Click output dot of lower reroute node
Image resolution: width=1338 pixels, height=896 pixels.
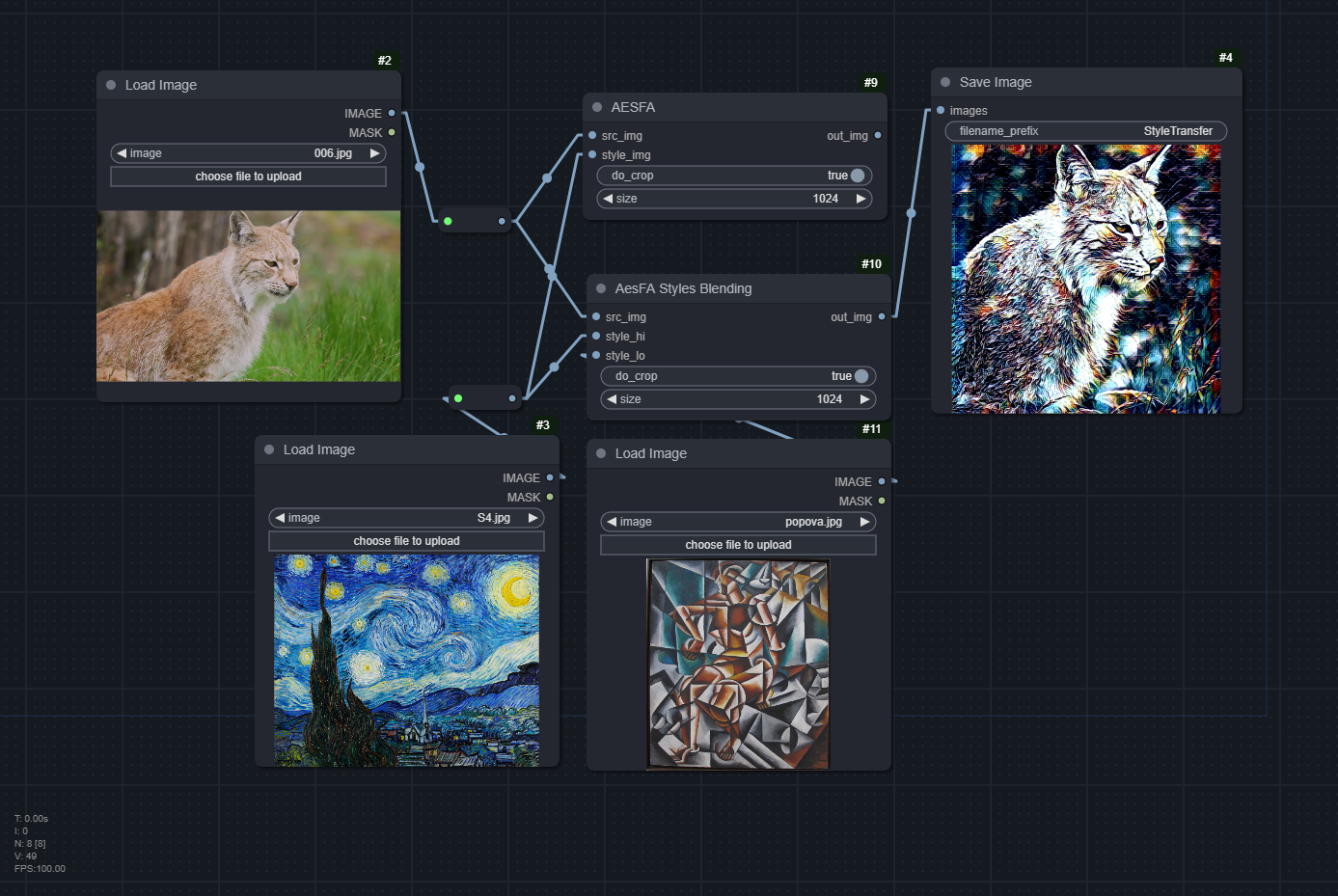[512, 398]
